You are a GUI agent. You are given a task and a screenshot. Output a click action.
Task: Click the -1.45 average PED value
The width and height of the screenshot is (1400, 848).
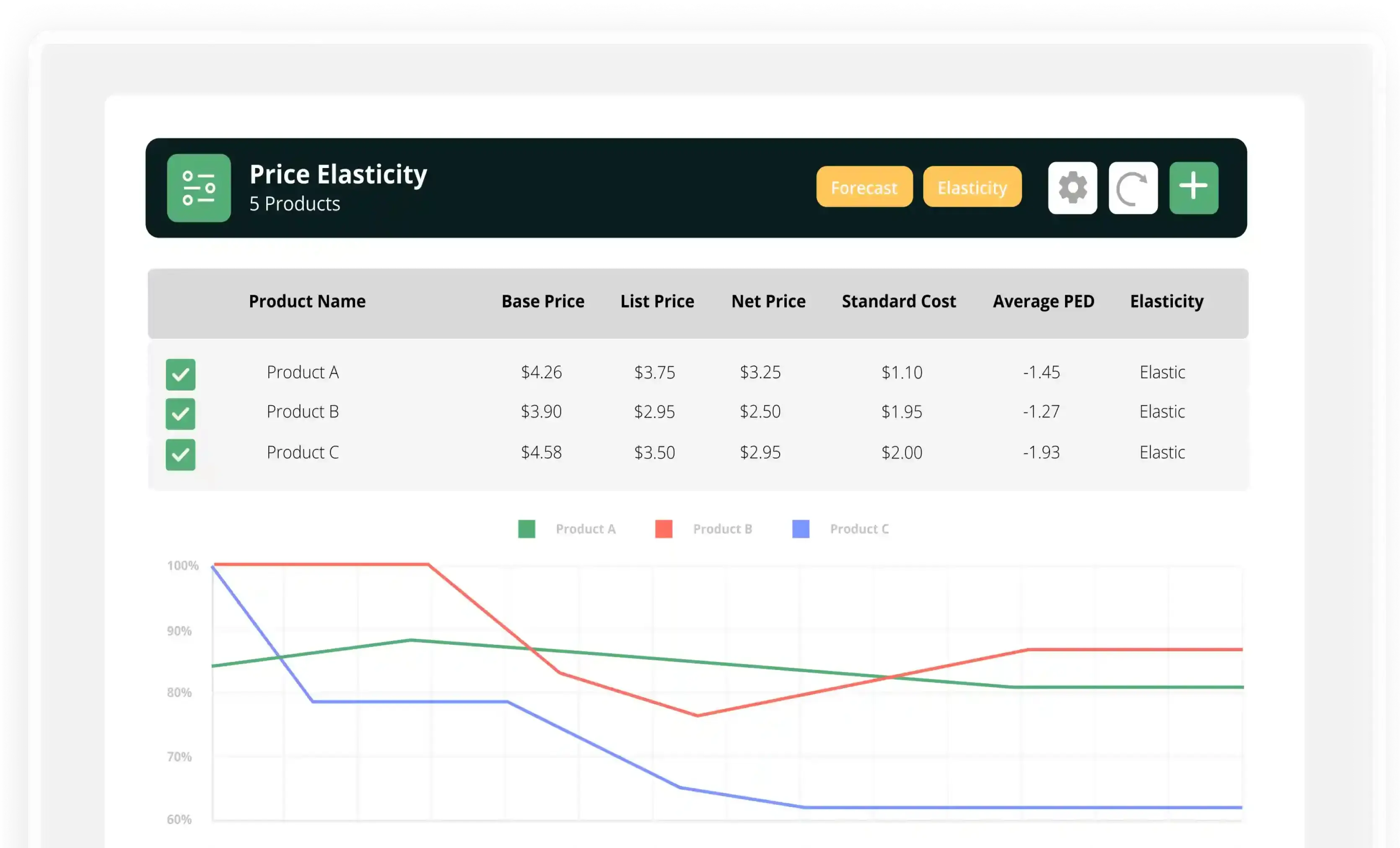click(x=1041, y=372)
